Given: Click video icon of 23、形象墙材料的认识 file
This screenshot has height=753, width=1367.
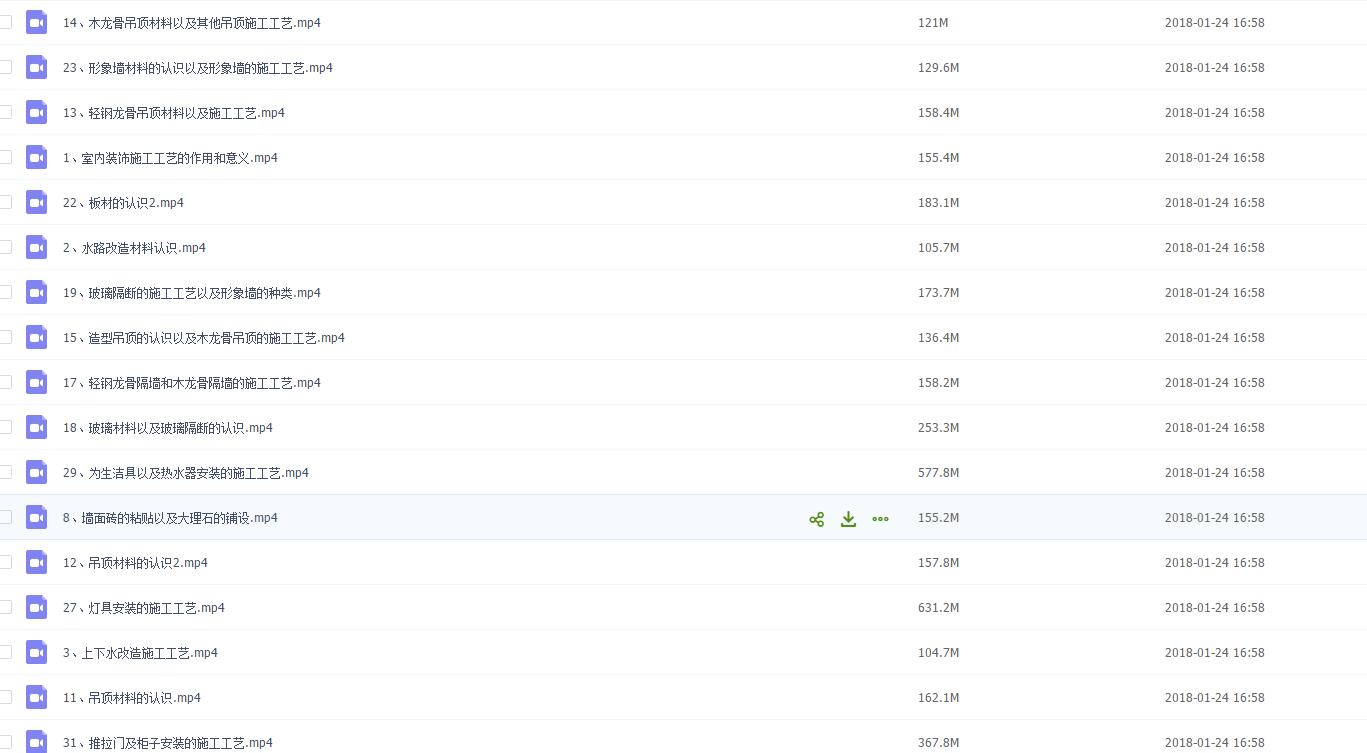Looking at the screenshot, I should coord(37,67).
